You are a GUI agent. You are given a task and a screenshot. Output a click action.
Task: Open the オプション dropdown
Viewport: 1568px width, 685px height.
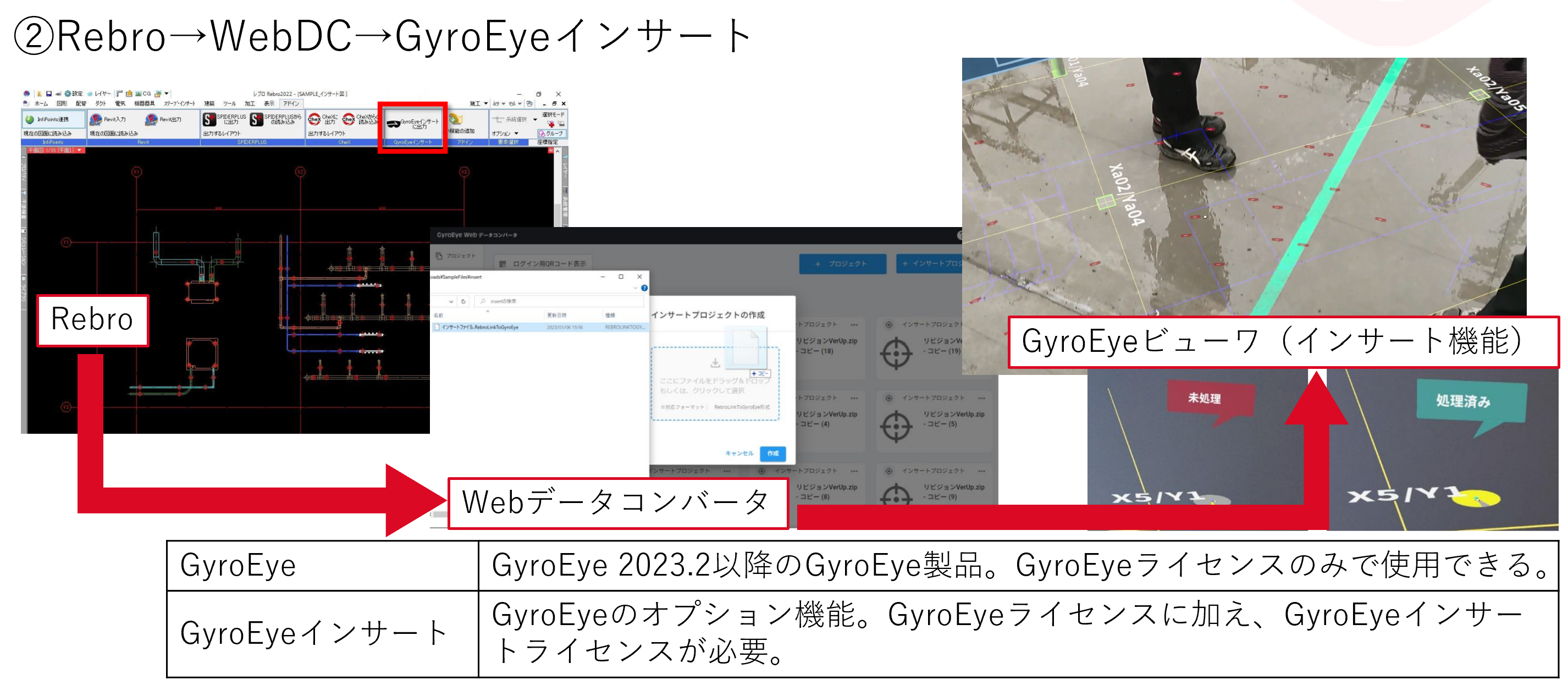point(516,134)
